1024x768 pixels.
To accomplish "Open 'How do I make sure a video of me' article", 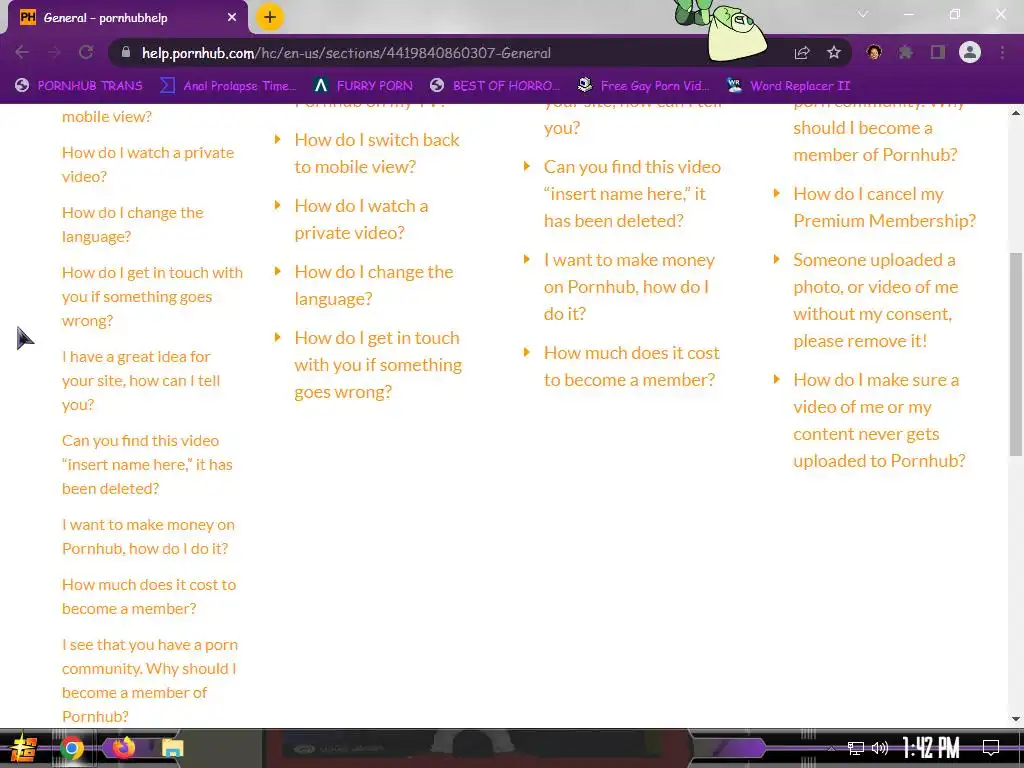I will (879, 420).
